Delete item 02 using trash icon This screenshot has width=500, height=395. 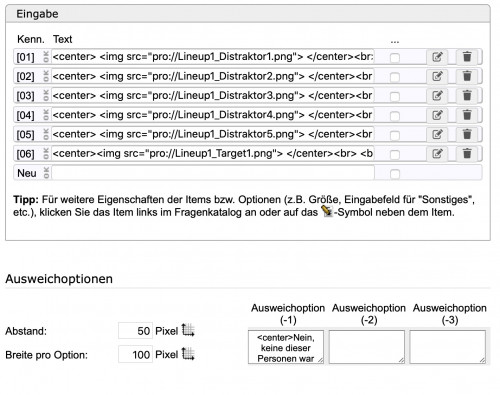pyautogui.click(x=467, y=76)
